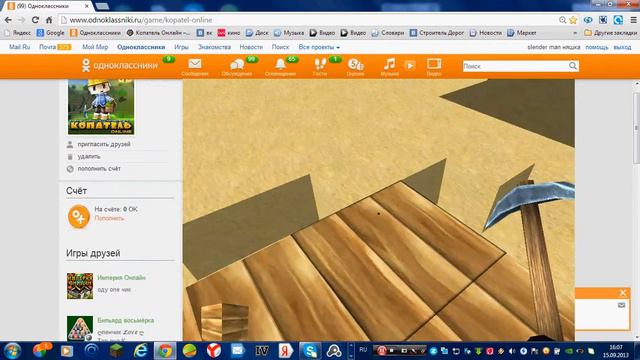640x360 pixels.
Task: Click Бильярд восьмёрка game thumbnail
Action: tap(80, 328)
